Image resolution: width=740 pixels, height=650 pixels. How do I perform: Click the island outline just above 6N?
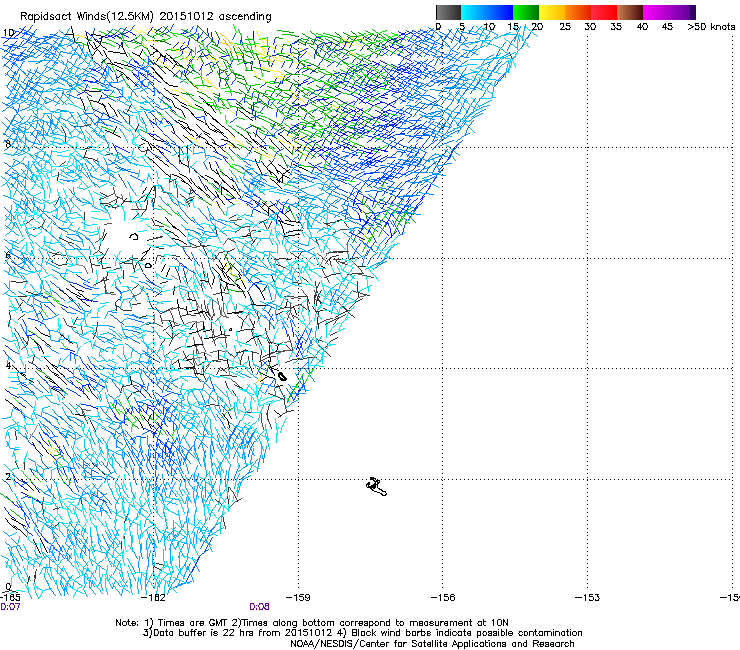pos(134,236)
